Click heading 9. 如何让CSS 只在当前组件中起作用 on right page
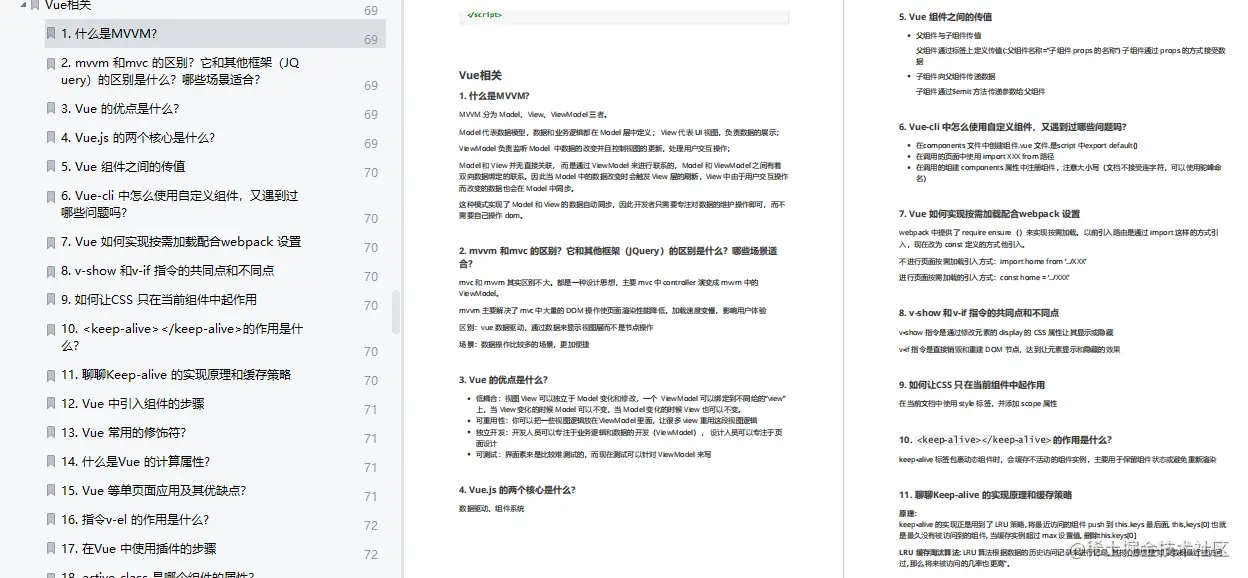Screen dimensions: 1248x578 (x=972, y=385)
